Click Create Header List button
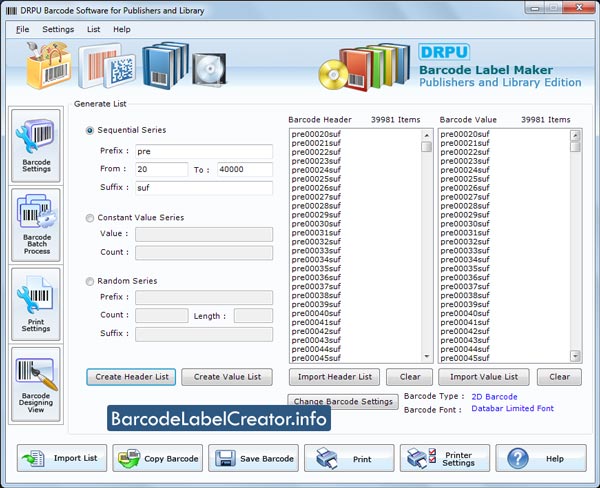600x488 pixels. coord(131,377)
